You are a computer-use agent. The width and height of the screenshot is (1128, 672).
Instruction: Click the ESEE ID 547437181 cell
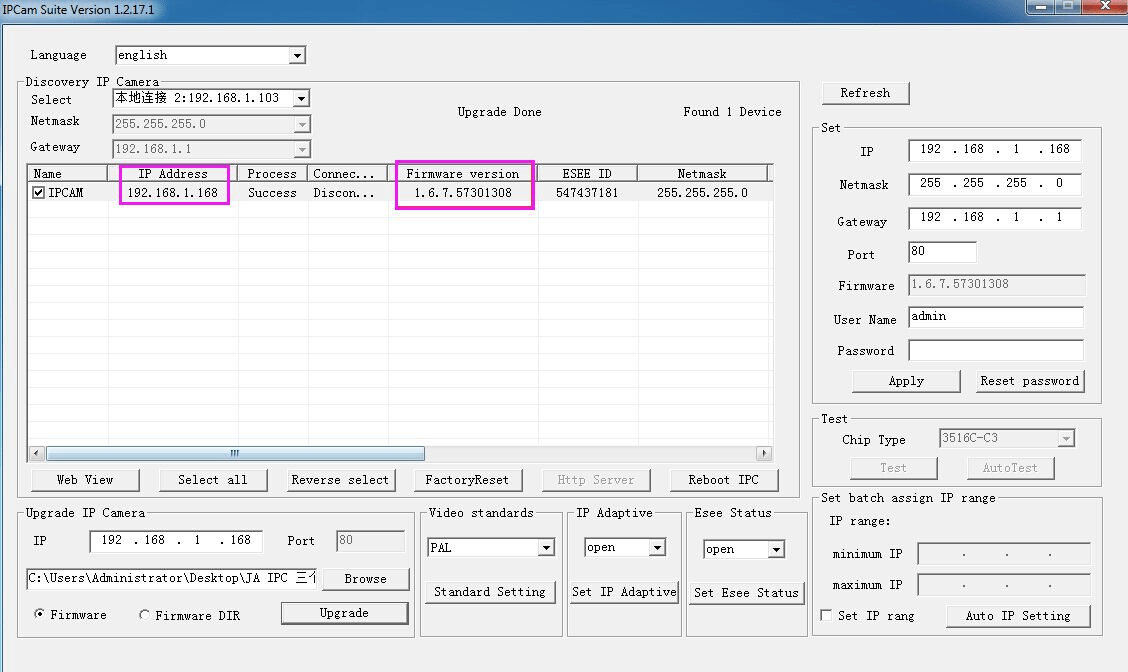click(587, 193)
